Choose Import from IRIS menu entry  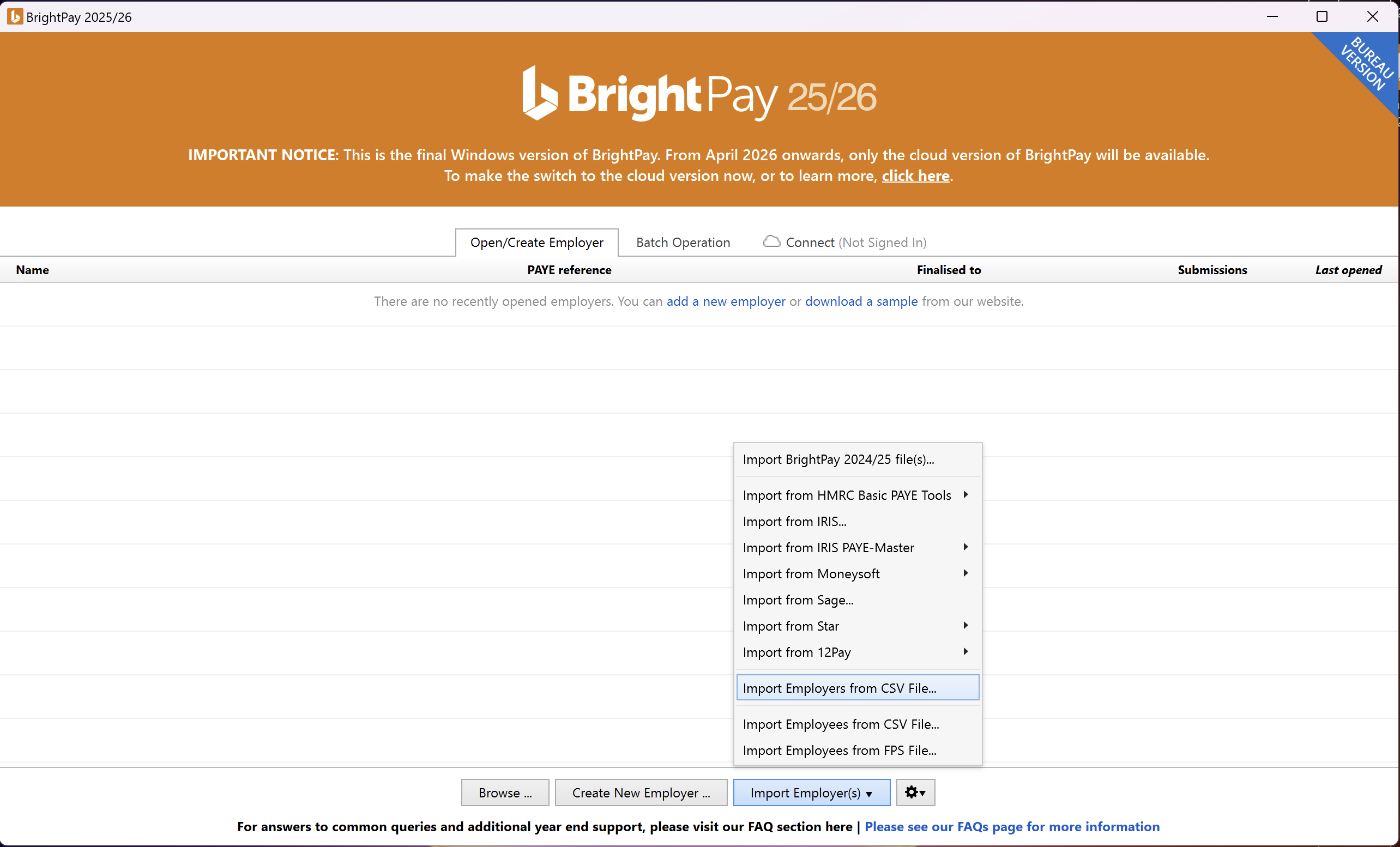click(858, 521)
